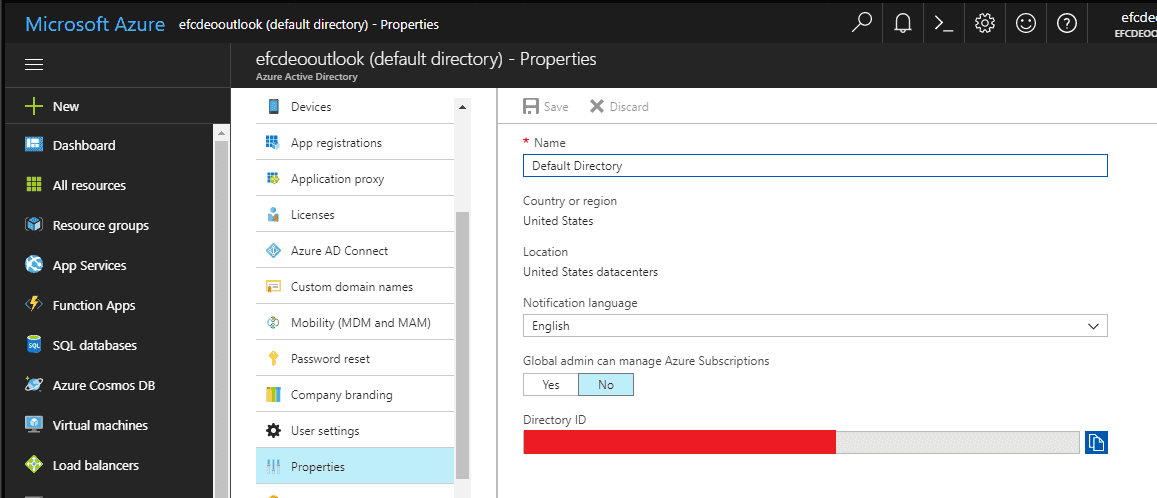Click the Save button
The width and height of the screenshot is (1157, 498).
[546, 106]
